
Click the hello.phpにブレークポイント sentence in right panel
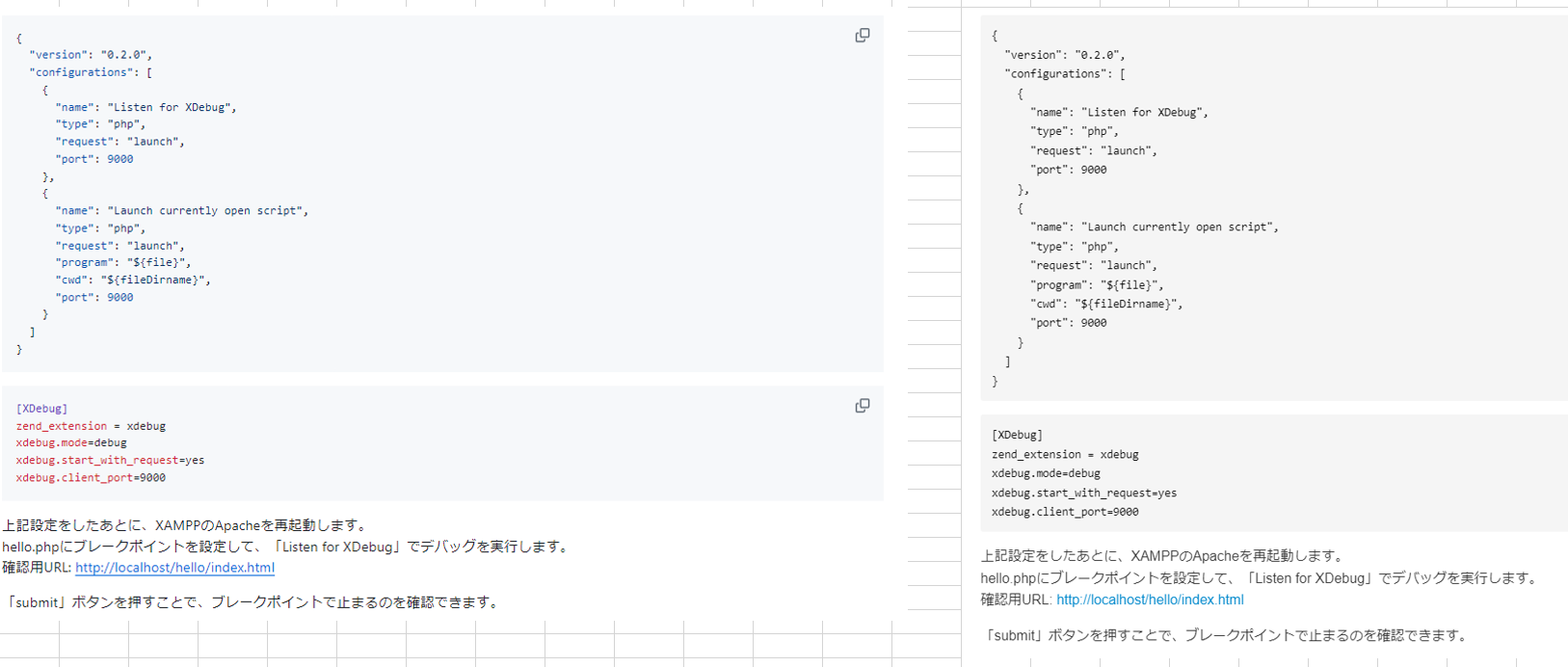click(x=1262, y=578)
